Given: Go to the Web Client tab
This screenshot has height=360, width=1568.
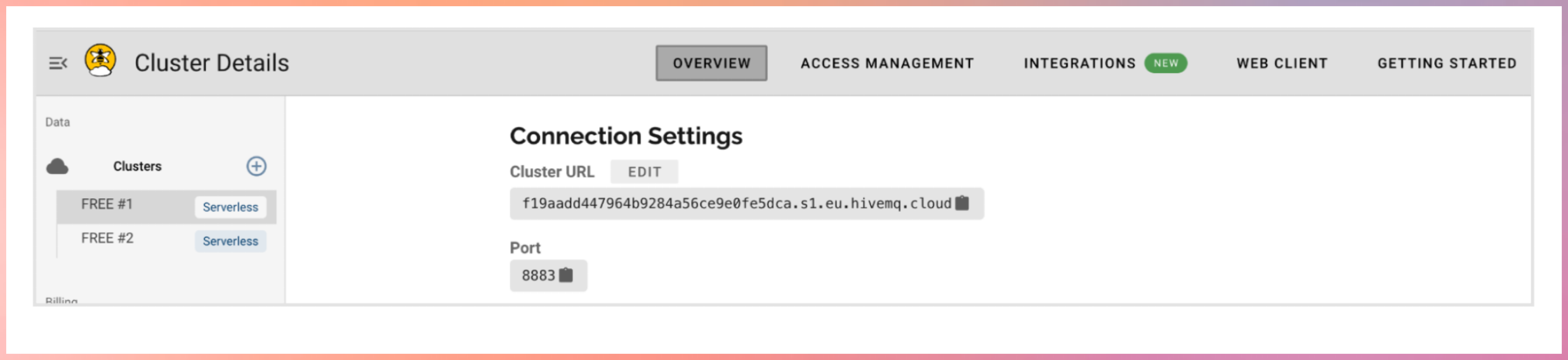Looking at the screenshot, I should click(1282, 63).
